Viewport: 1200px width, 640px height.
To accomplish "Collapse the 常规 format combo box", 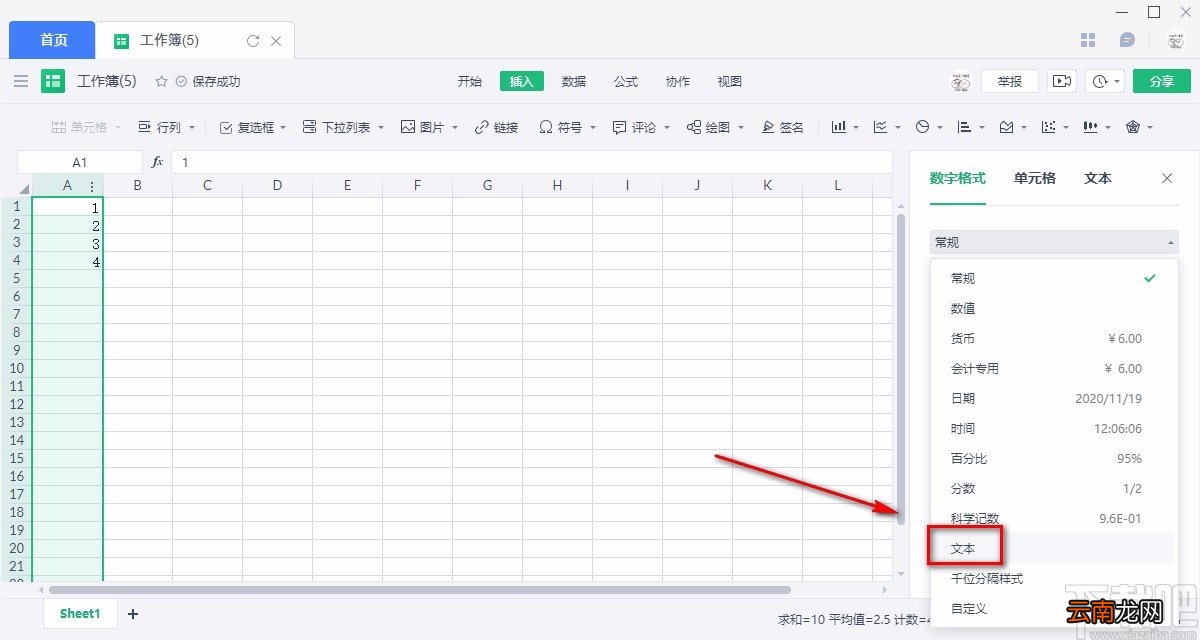I will point(1054,242).
